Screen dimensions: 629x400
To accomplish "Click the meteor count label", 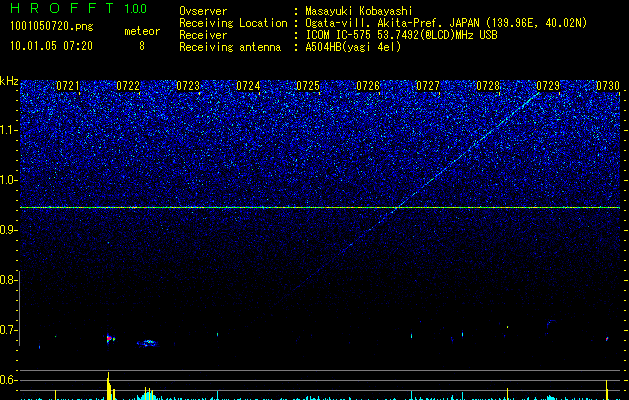I will [x=142, y=31].
